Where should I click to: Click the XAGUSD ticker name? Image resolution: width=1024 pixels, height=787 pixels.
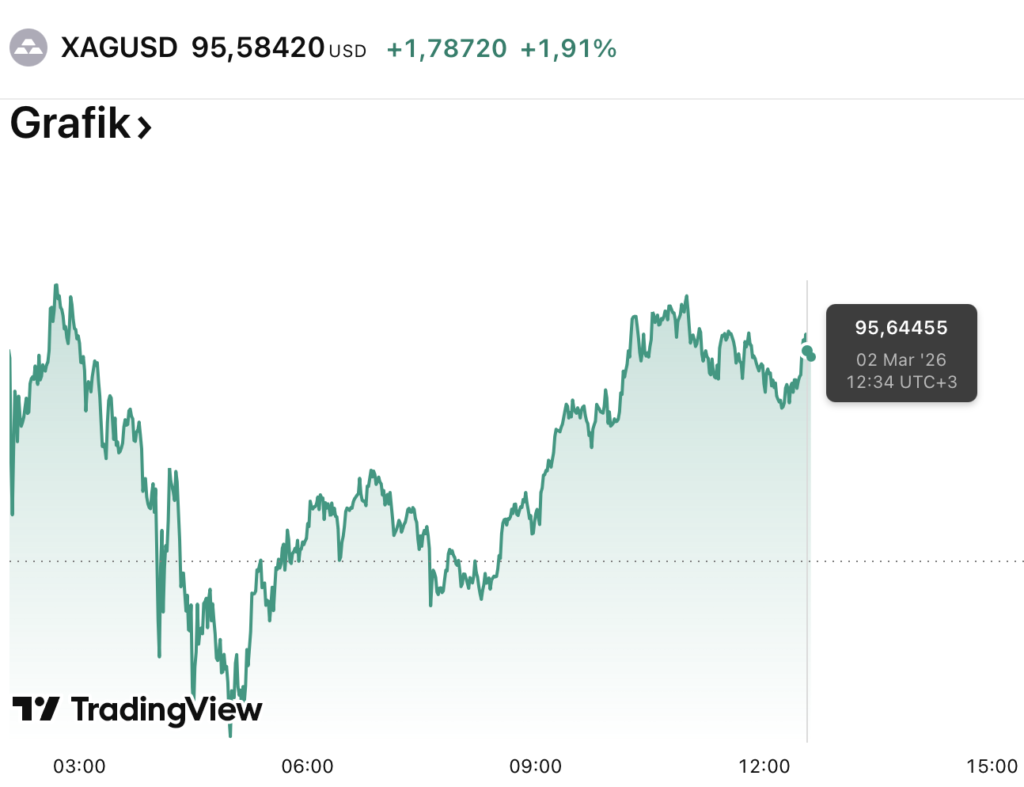(119, 47)
